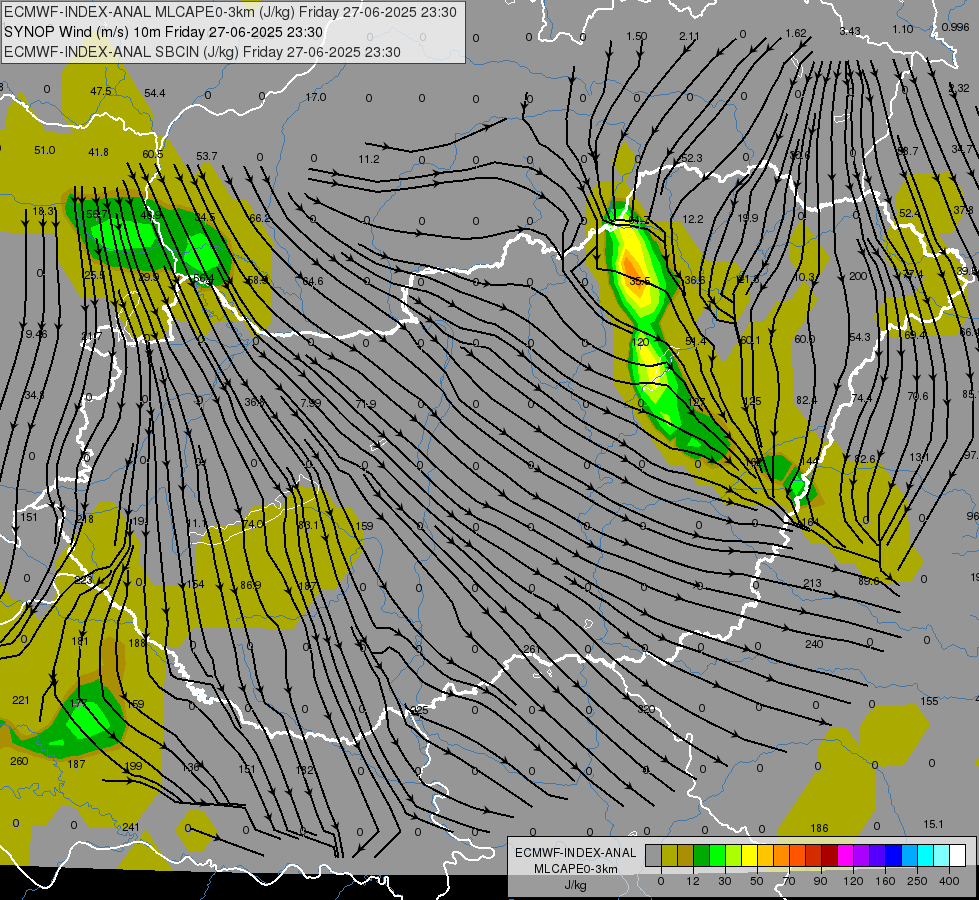Click legend tick label '30'
The image size is (979, 900).
pos(725,881)
